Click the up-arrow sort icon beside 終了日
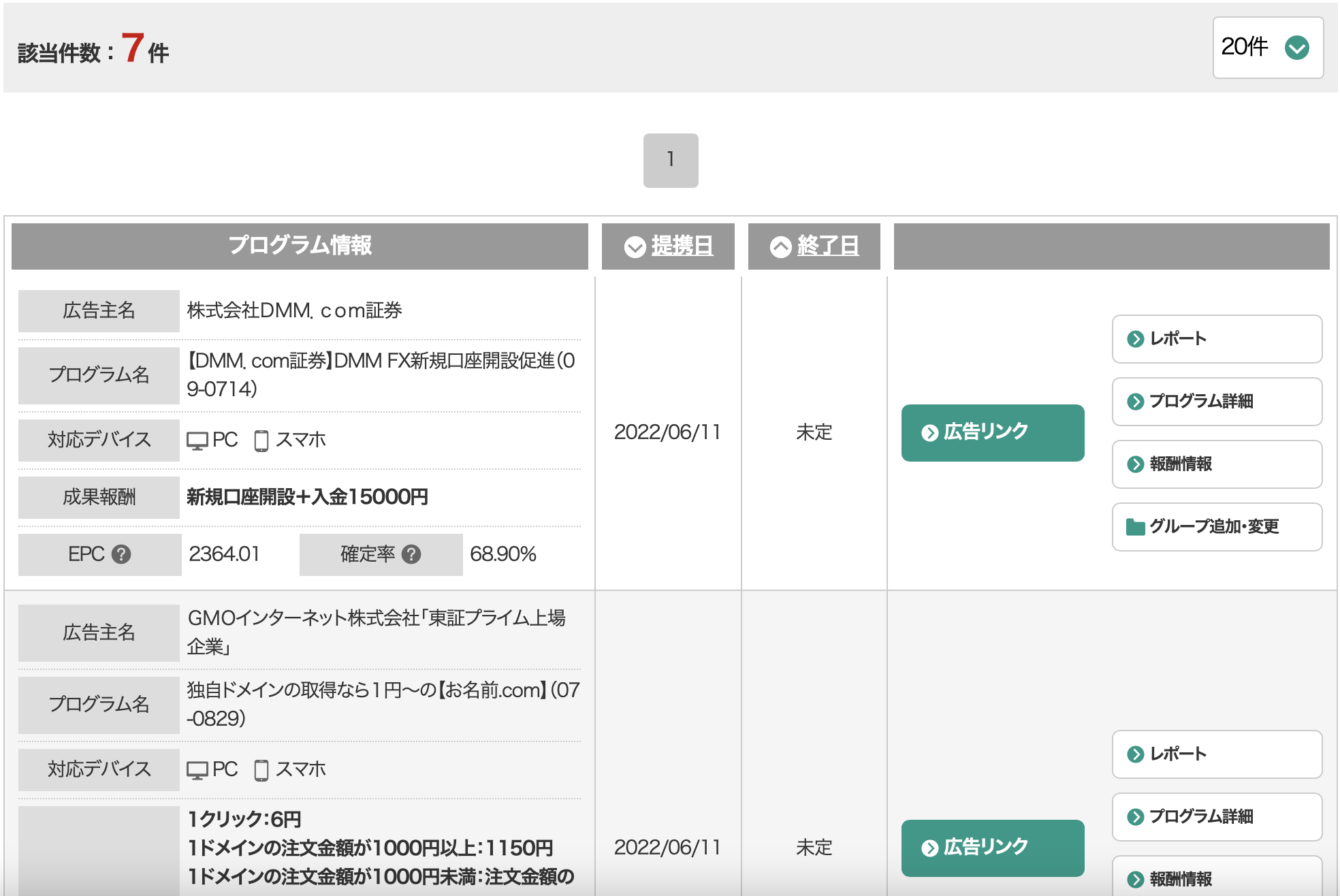The image size is (1340, 896). point(781,246)
